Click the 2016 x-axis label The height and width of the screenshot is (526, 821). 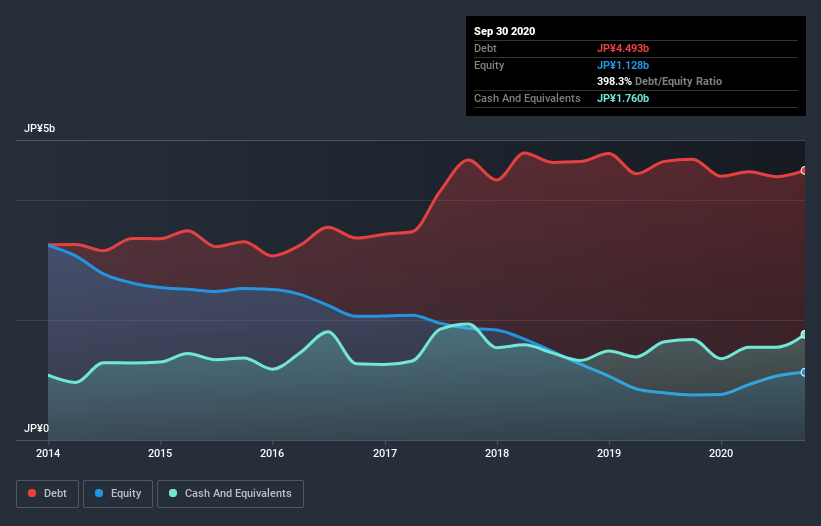click(x=272, y=453)
